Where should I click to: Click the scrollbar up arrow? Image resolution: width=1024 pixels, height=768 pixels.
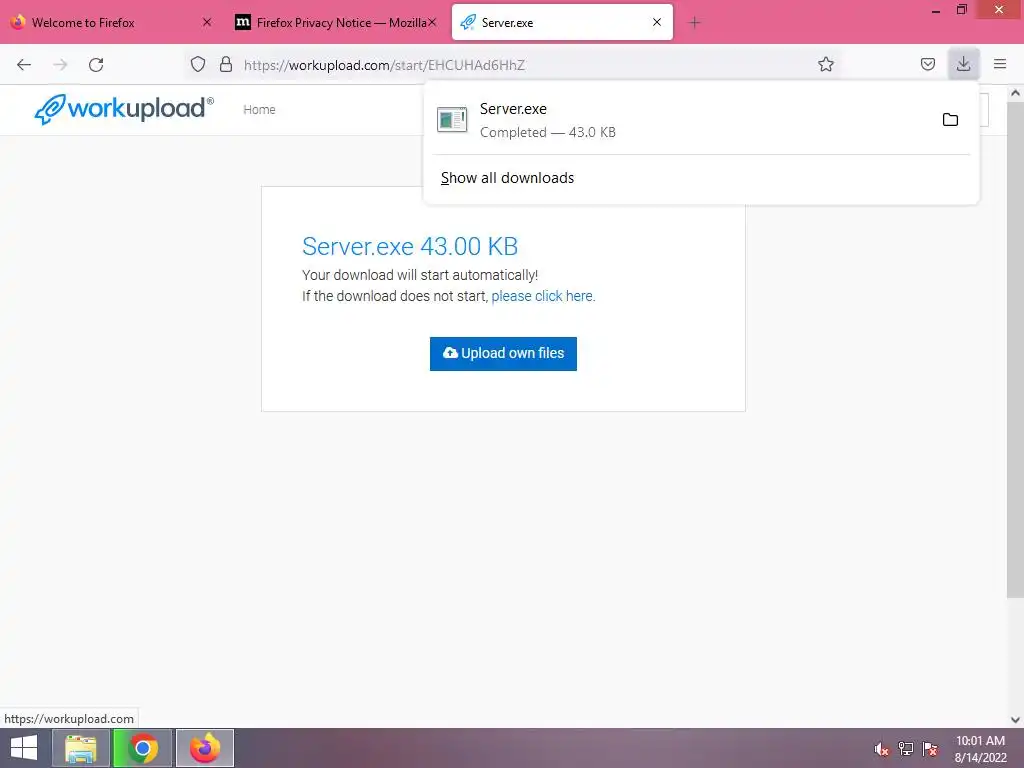click(1015, 93)
